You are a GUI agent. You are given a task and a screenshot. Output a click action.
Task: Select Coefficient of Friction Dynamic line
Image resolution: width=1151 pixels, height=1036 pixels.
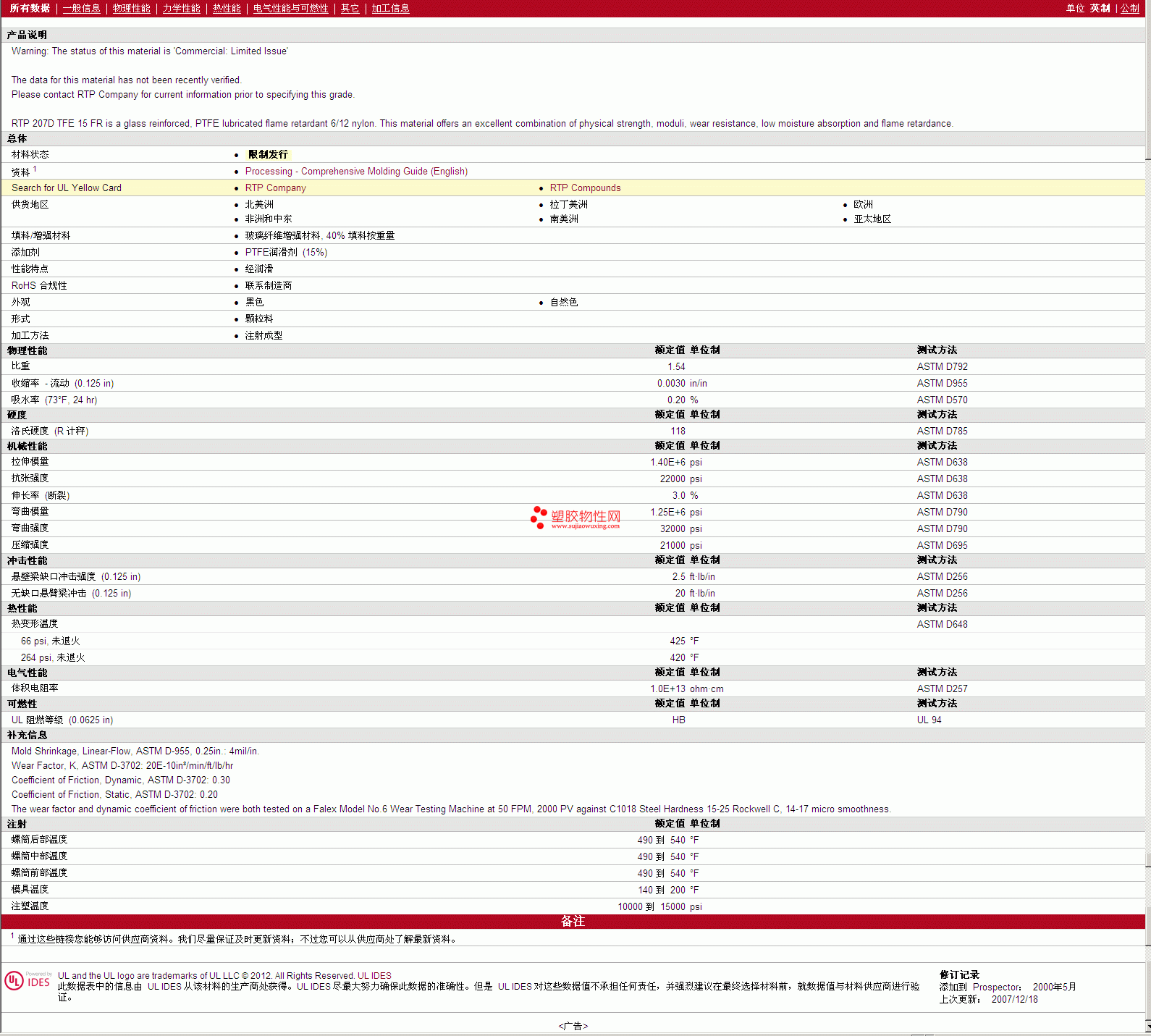[x=121, y=780]
